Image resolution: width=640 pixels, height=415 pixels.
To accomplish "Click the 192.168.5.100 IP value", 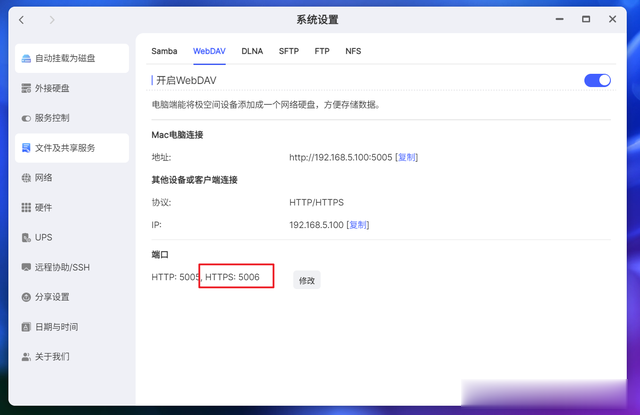I will 316,225.
